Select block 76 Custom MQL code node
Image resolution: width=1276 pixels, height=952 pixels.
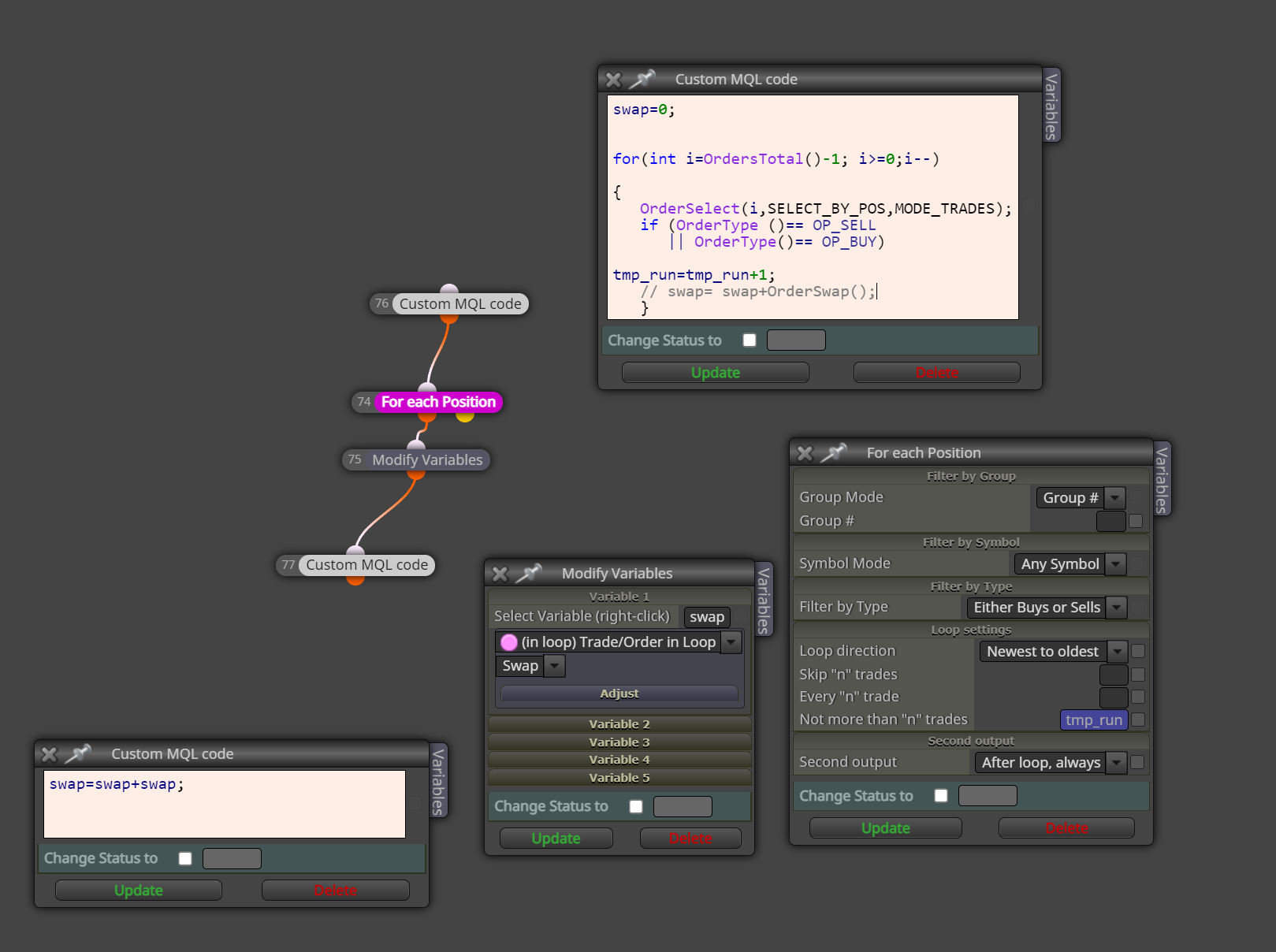449,303
